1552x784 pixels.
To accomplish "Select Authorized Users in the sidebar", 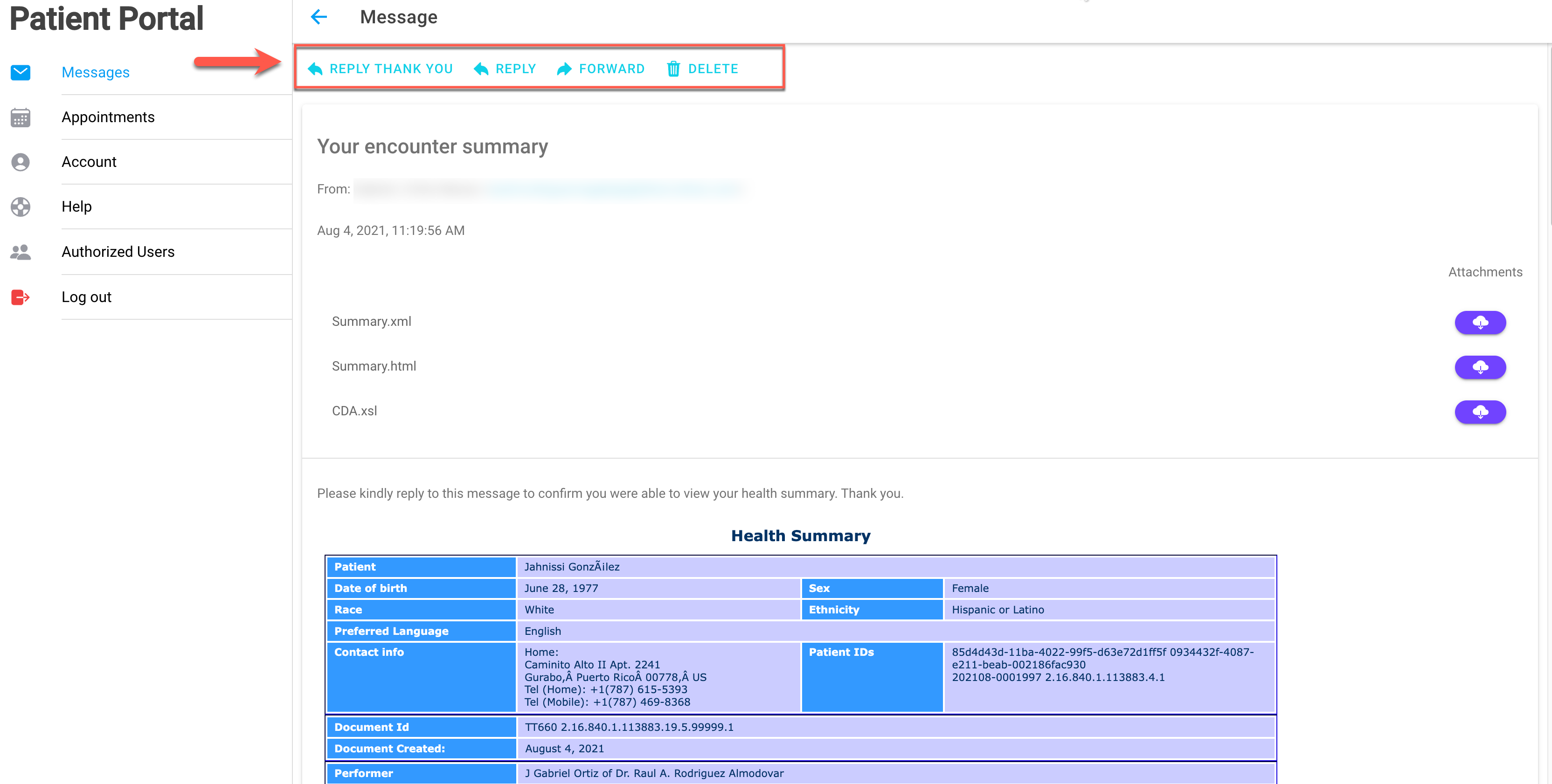I will pyautogui.click(x=118, y=252).
